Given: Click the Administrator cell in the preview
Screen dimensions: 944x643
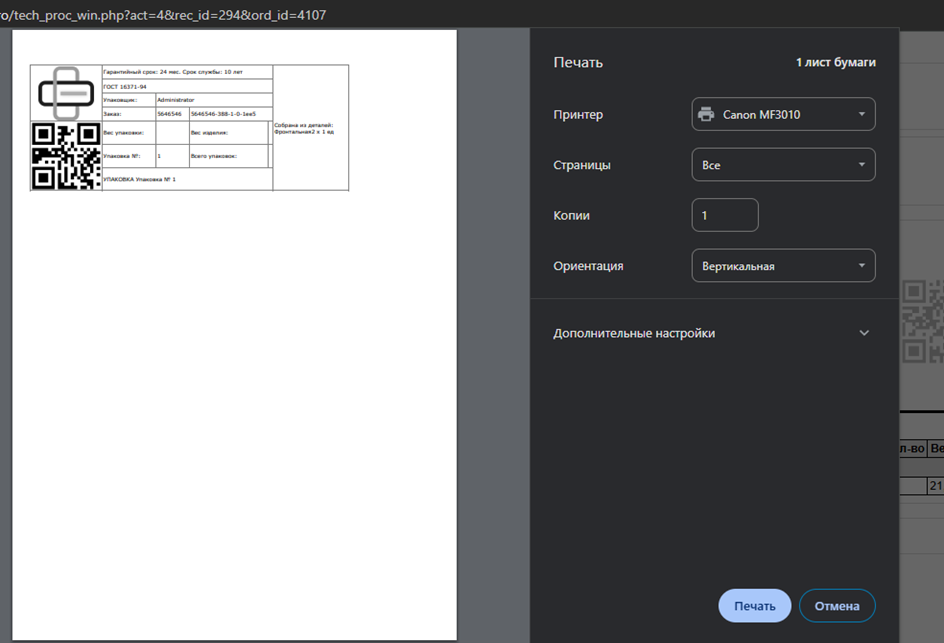Looking at the screenshot, I should (176, 100).
